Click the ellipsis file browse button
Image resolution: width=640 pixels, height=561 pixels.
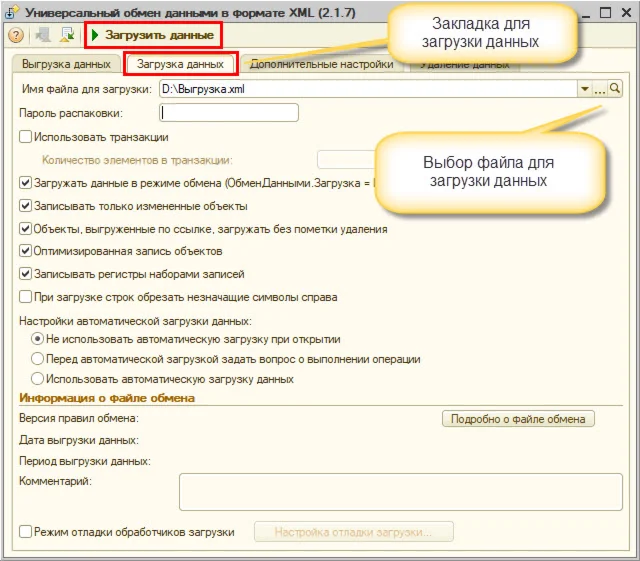600,89
